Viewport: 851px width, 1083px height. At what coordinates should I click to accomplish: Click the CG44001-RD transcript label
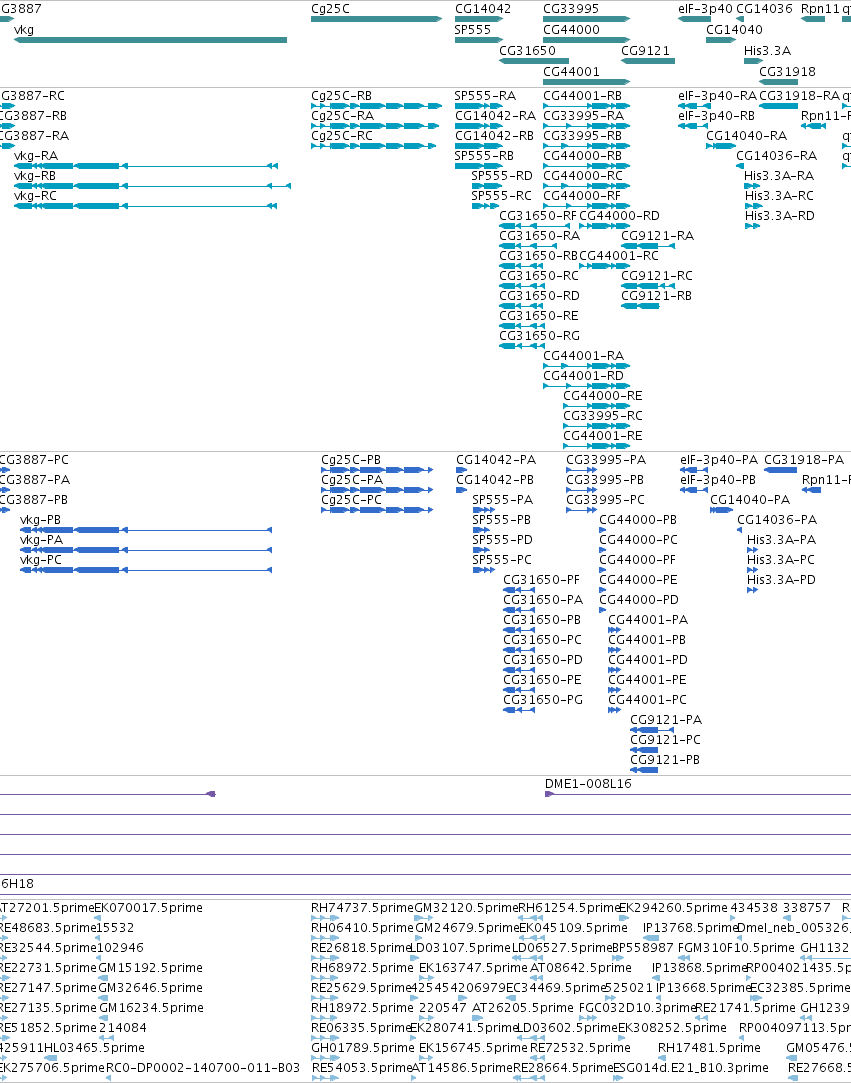click(x=584, y=376)
